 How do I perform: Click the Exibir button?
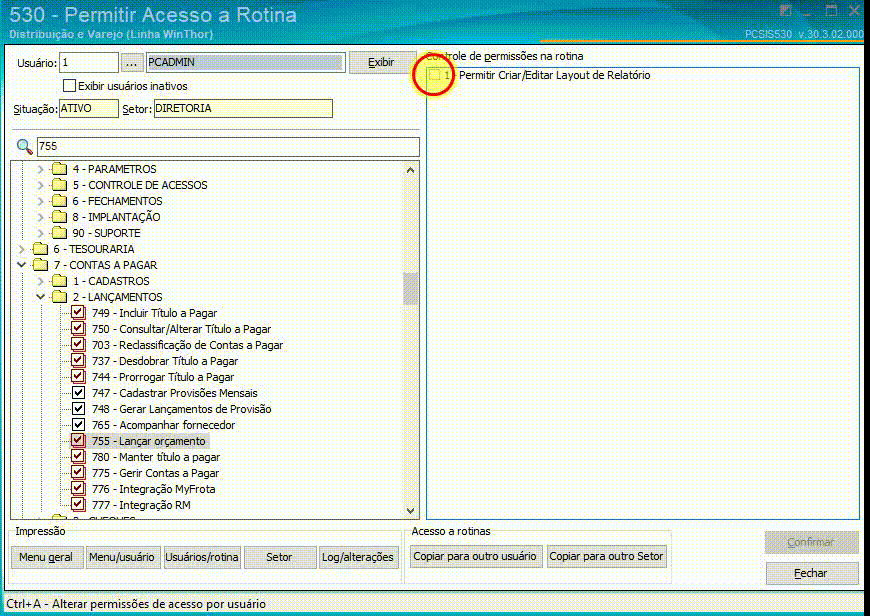pyautogui.click(x=382, y=63)
